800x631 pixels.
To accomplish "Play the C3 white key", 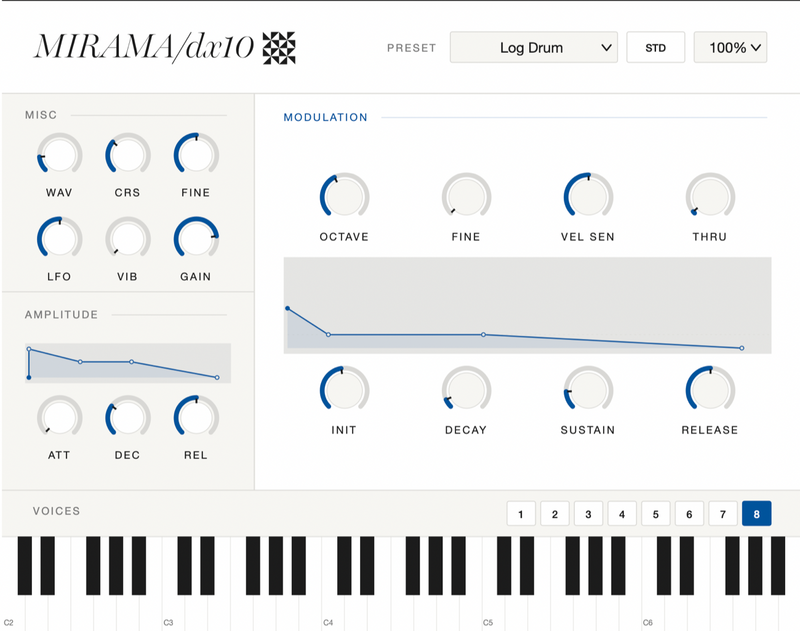I will [x=173, y=610].
